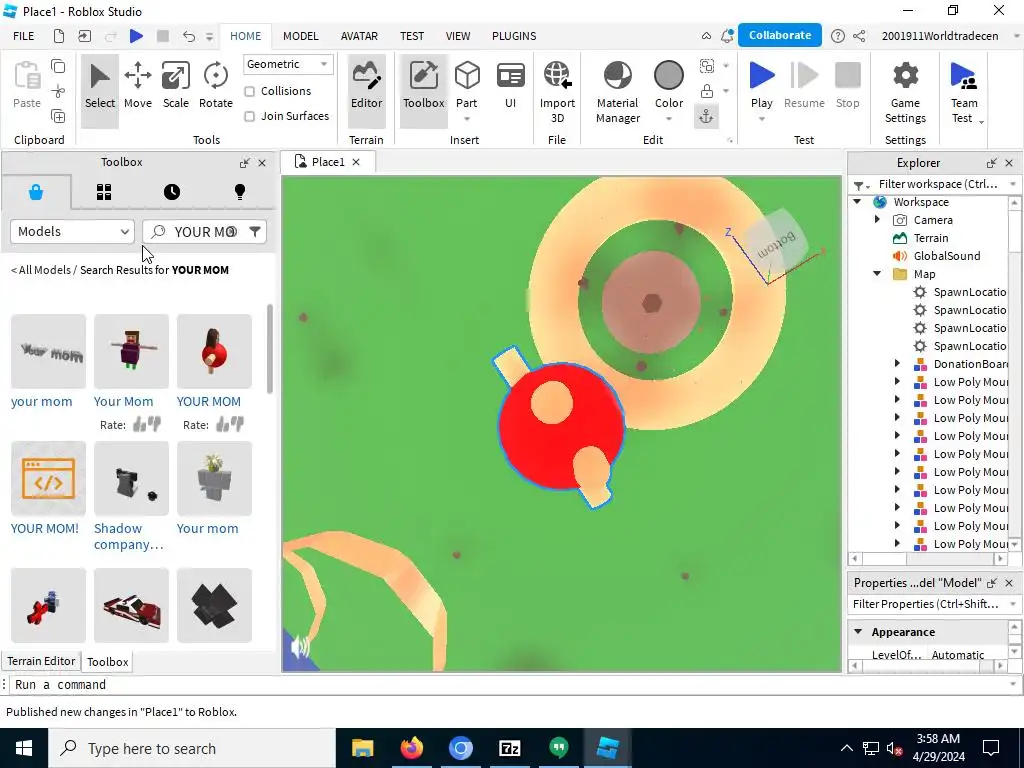Screen dimensions: 1024x768
Task: Open Firefox from the taskbar
Action: (411, 748)
